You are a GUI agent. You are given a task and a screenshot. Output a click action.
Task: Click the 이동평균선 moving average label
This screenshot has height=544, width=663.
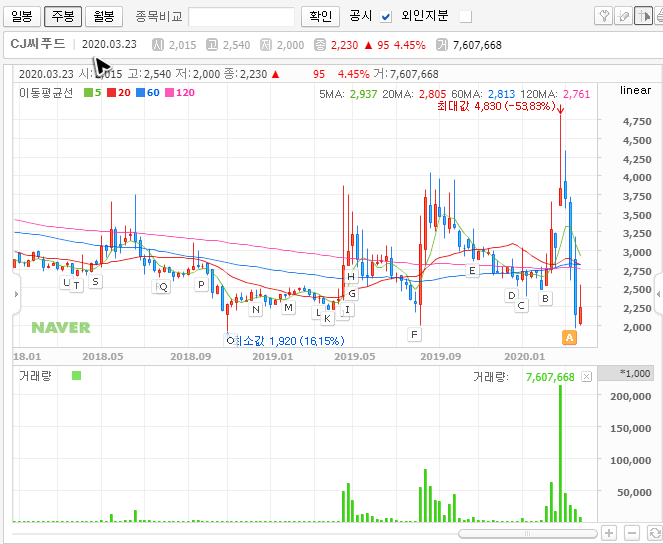[46, 93]
